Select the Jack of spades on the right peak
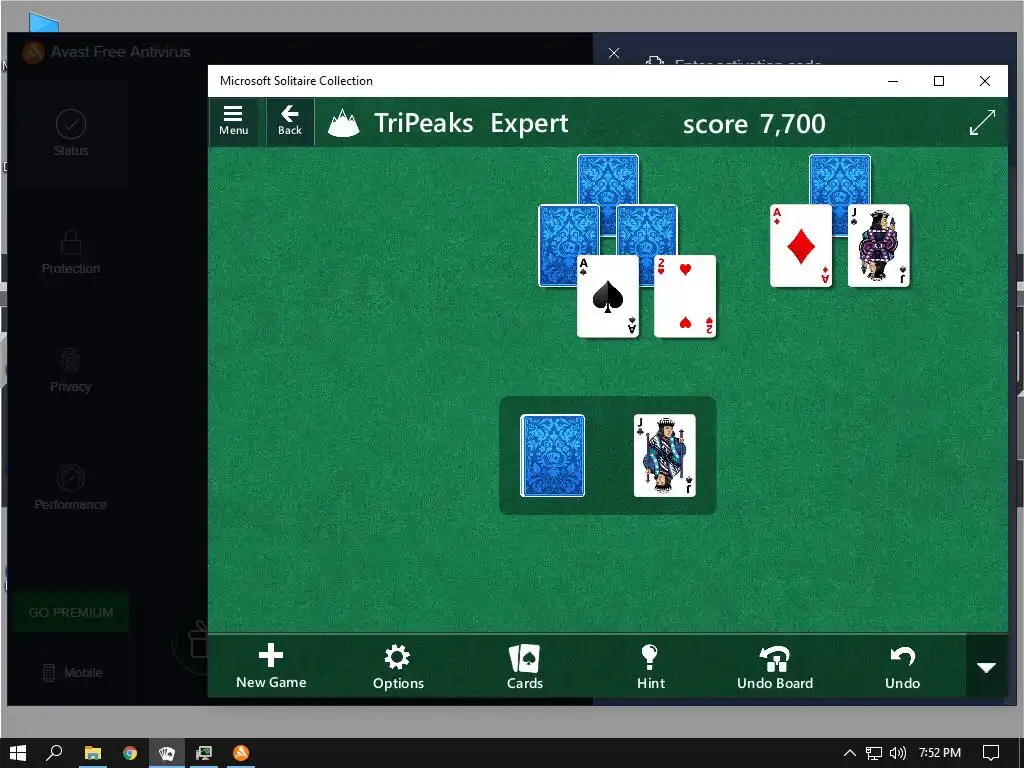Image resolution: width=1024 pixels, height=768 pixels. pyautogui.click(x=878, y=246)
